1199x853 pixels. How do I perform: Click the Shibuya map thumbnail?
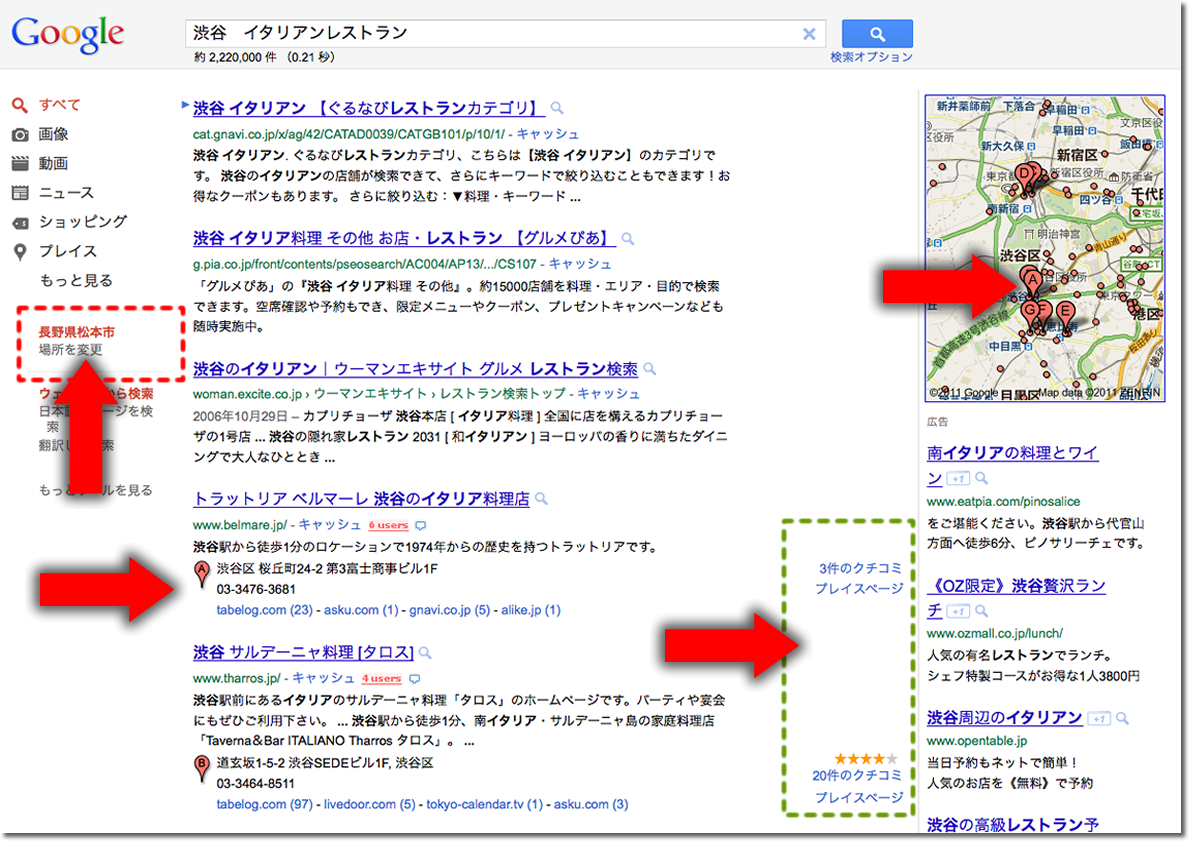pyautogui.click(x=1044, y=248)
